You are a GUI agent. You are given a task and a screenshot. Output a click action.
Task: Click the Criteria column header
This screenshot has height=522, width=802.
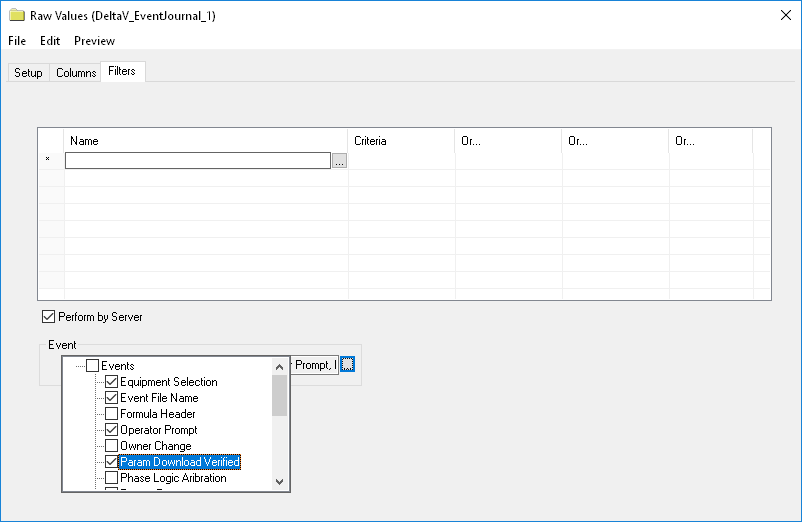pos(401,141)
